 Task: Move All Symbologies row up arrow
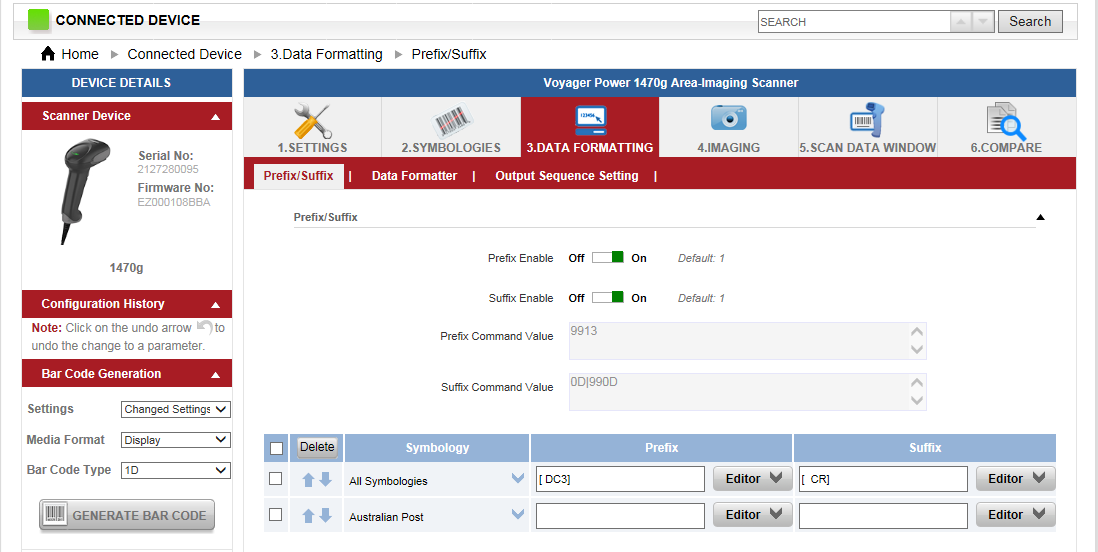coord(308,480)
